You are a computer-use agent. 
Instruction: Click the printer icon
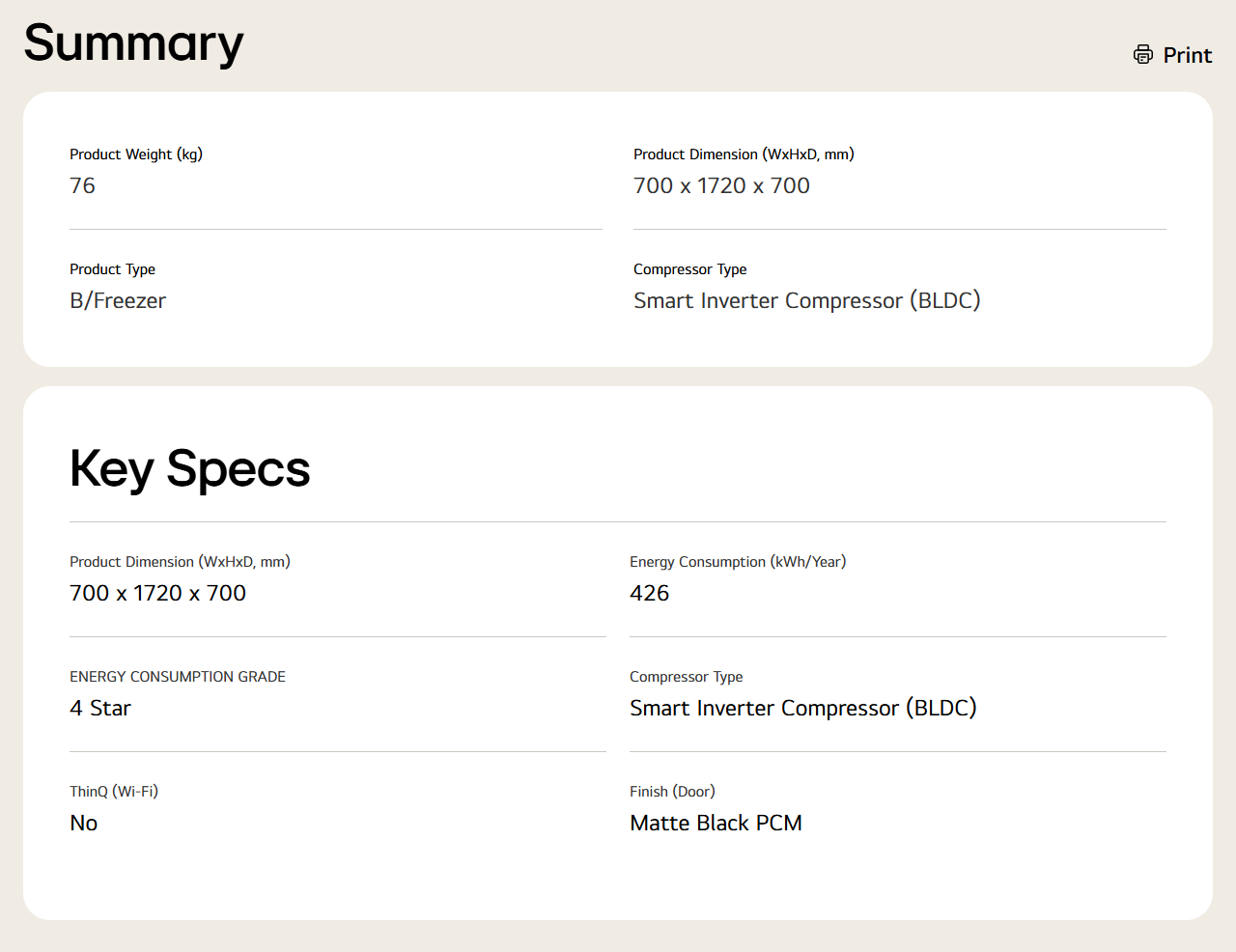(x=1143, y=55)
